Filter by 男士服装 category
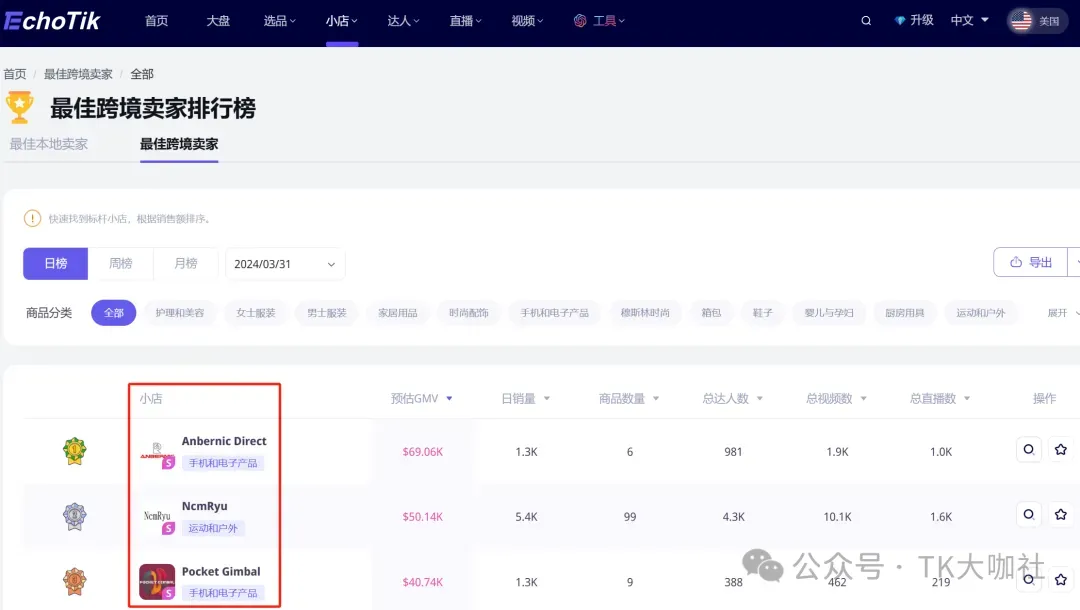 tap(326, 313)
